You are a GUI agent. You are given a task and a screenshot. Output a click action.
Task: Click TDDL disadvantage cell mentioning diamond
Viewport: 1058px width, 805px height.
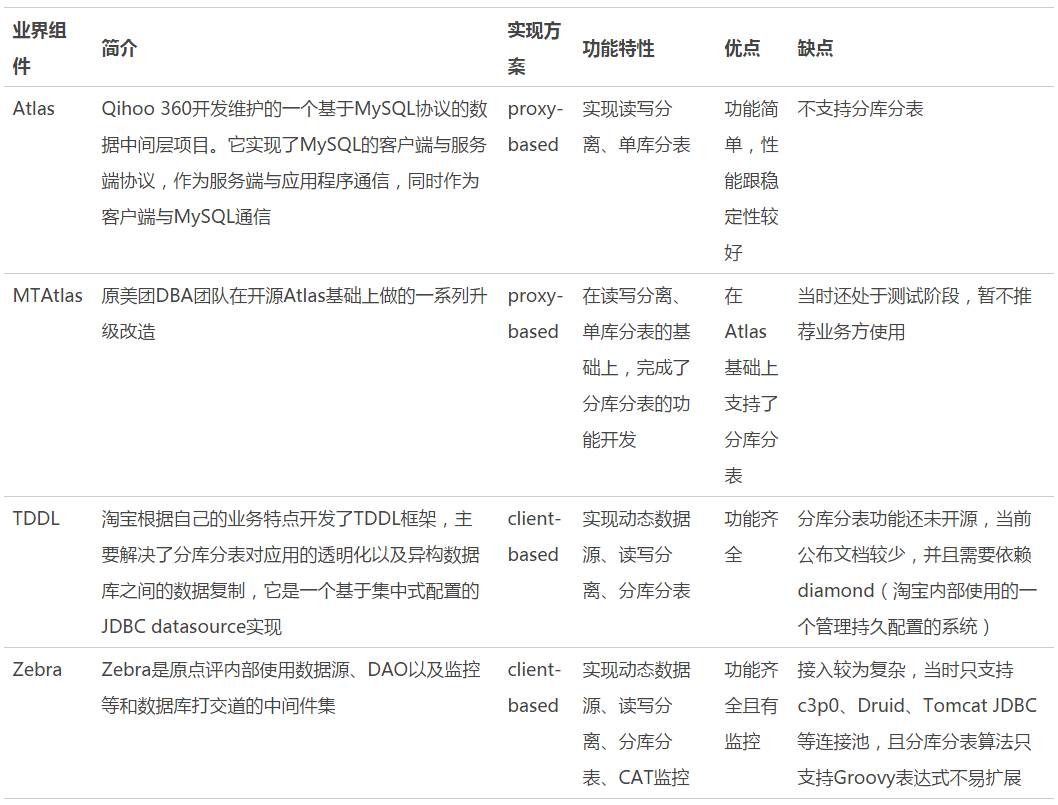click(917, 572)
